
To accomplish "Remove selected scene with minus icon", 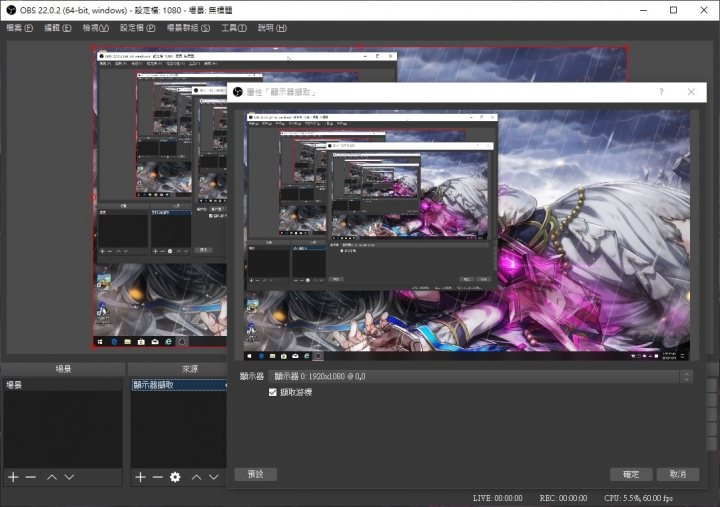I will (x=31, y=477).
